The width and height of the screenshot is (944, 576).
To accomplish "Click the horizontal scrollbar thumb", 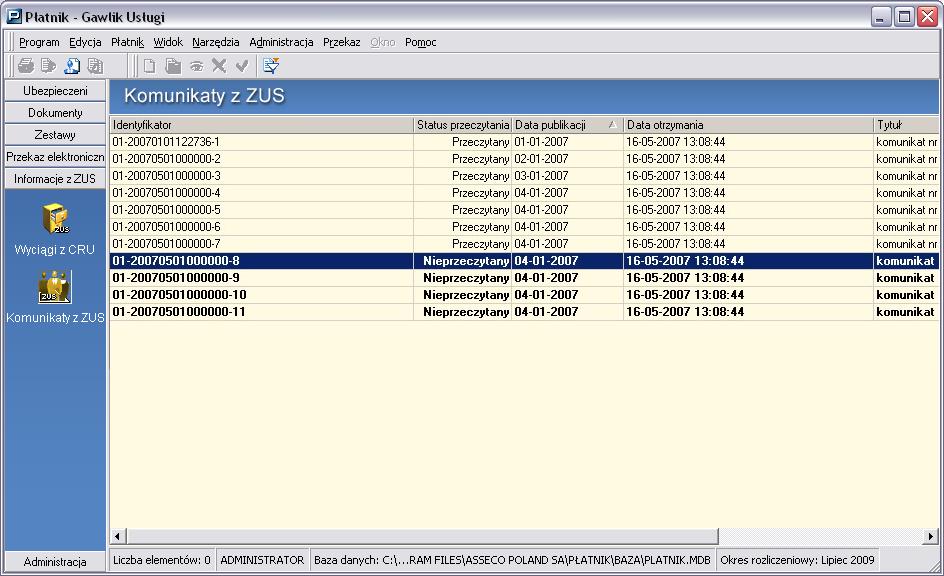I will [422, 536].
